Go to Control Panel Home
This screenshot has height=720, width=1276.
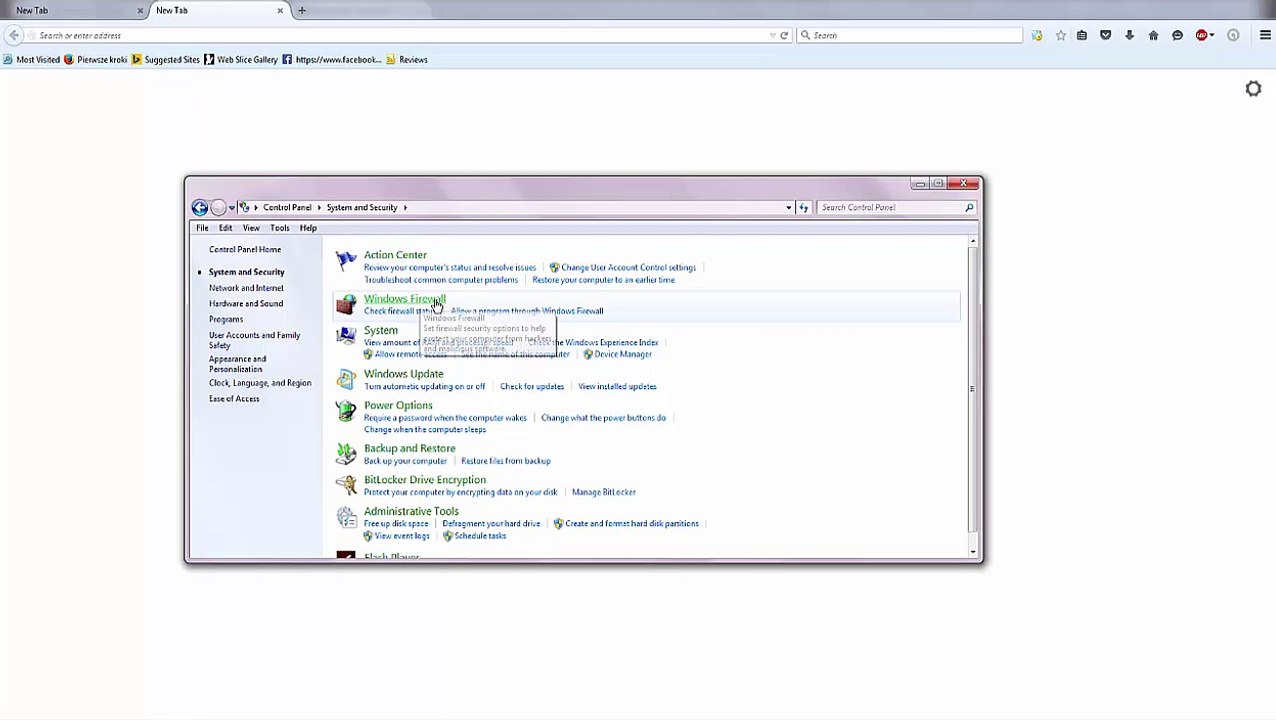245,250
